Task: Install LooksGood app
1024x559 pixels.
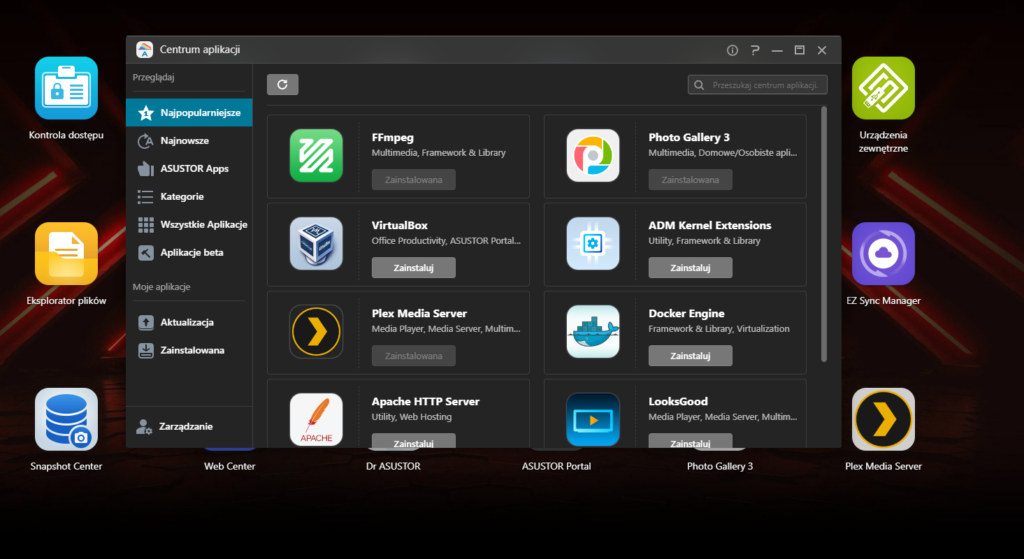Action: pyautogui.click(x=690, y=441)
